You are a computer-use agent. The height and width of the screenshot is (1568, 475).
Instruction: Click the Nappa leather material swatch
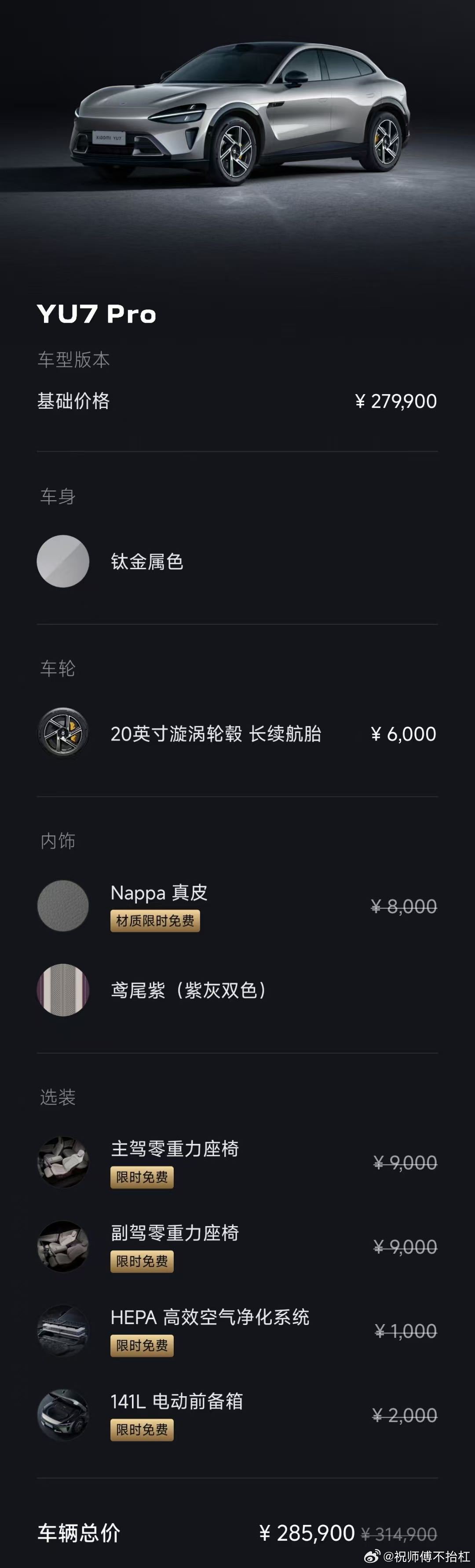63,905
